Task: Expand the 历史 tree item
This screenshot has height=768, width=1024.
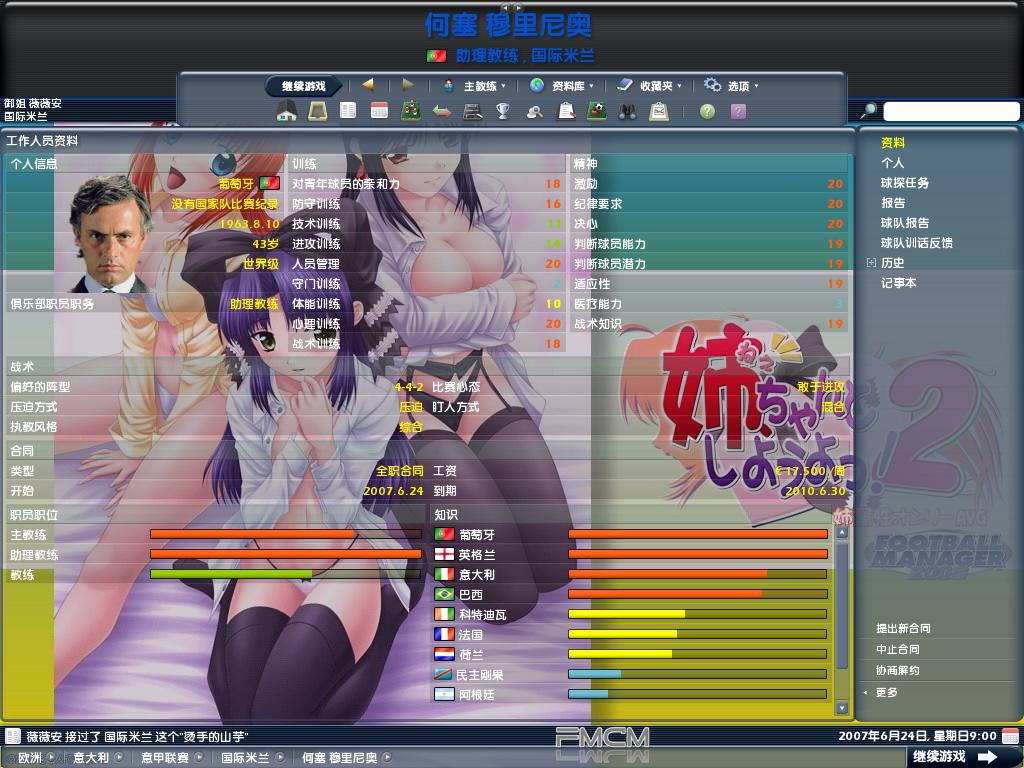Action: coord(871,263)
